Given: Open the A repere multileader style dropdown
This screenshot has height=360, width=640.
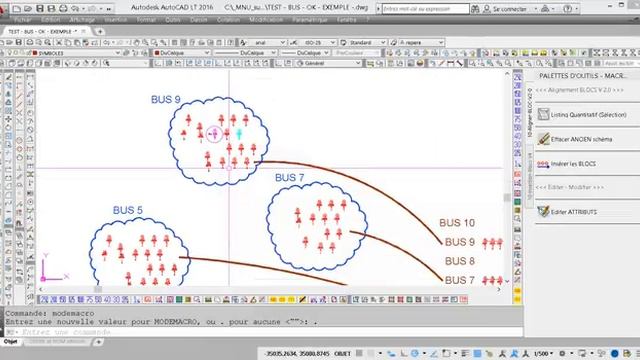Looking at the screenshot, I should 421,42.
